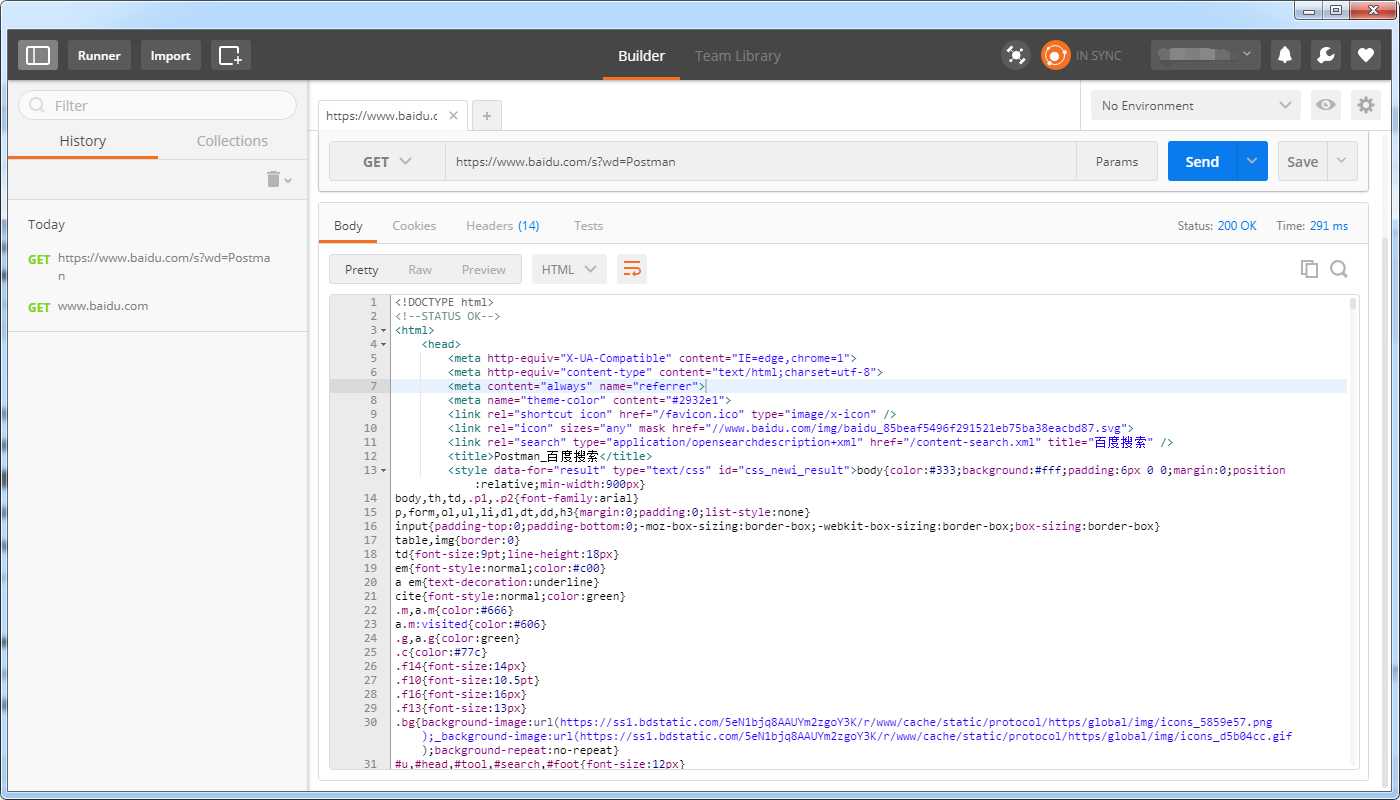Open the user account dropdown
Viewport: 1400px width, 800px height.
pyautogui.click(x=1205, y=55)
